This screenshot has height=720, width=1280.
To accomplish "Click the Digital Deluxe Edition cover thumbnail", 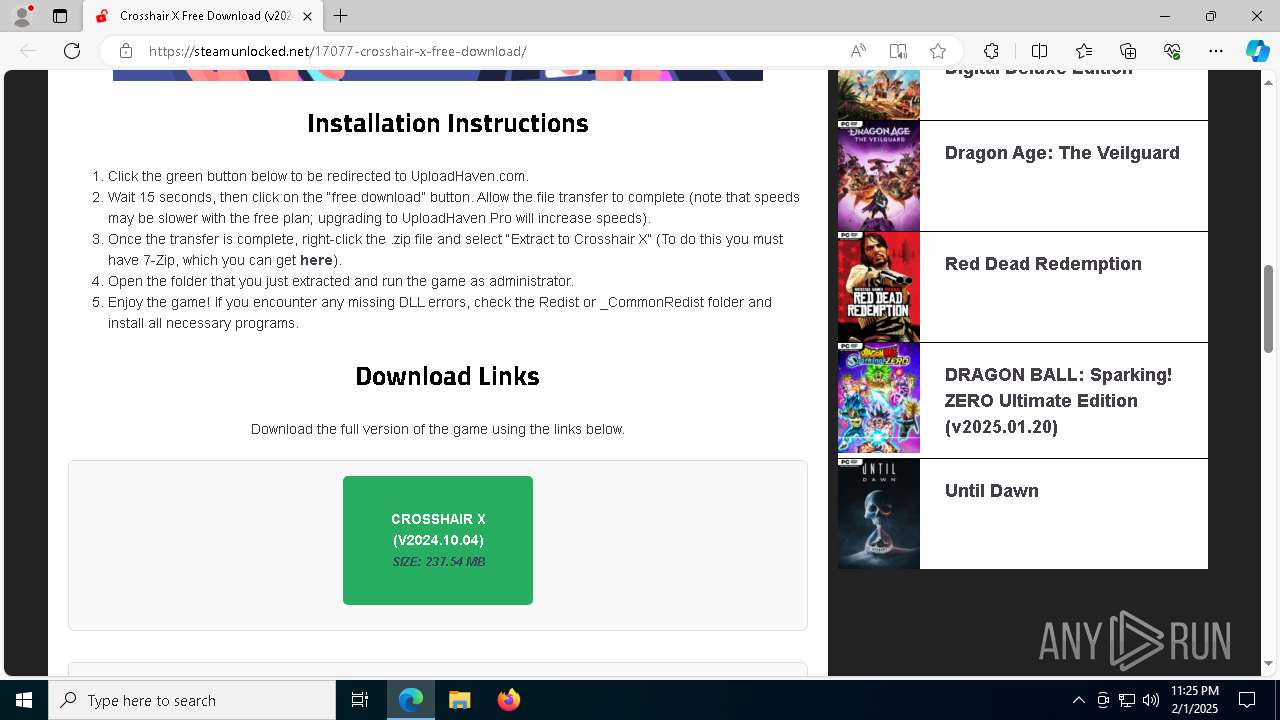I will pos(879,95).
